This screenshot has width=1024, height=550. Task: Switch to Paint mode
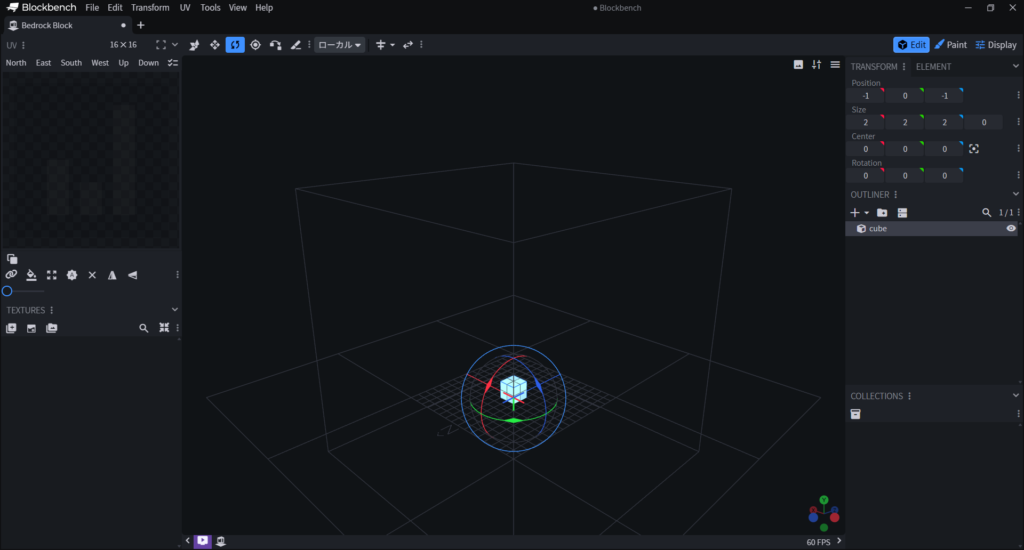point(950,45)
